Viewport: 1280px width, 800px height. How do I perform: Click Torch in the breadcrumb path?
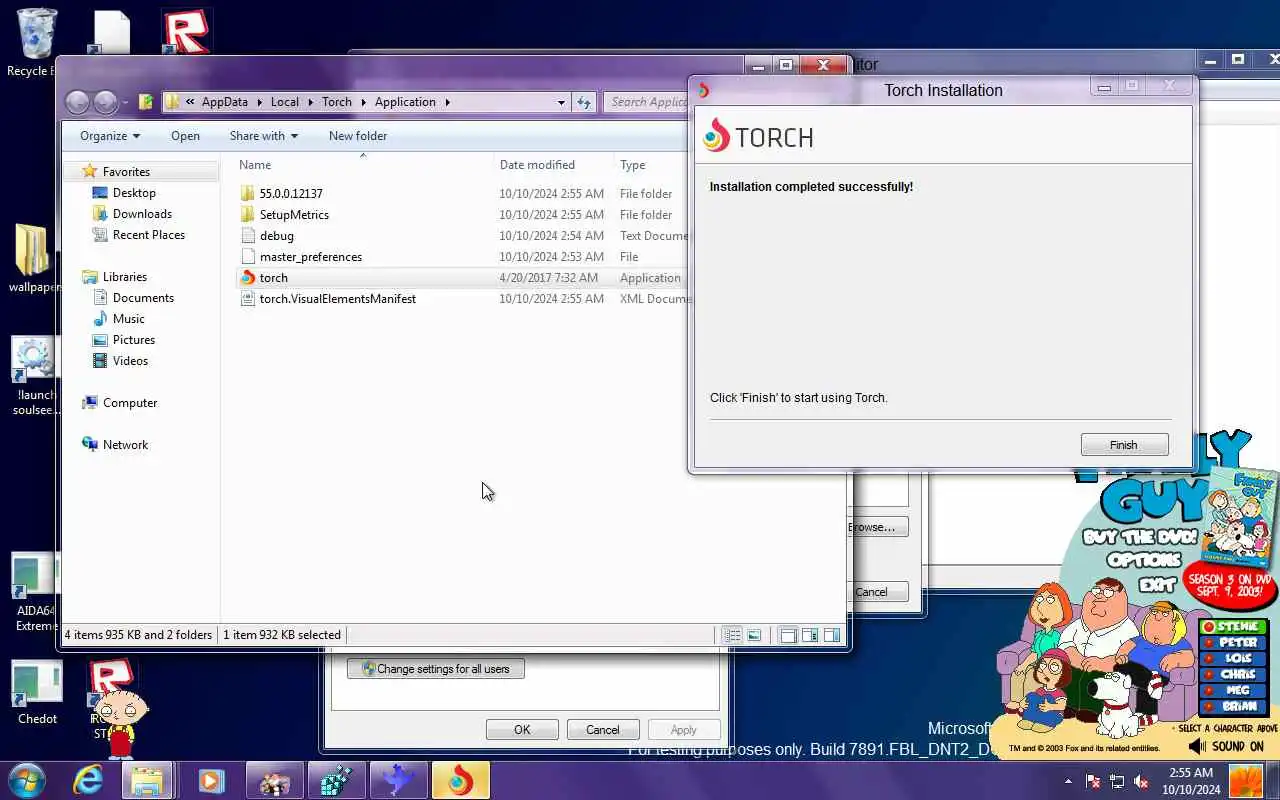click(x=337, y=102)
